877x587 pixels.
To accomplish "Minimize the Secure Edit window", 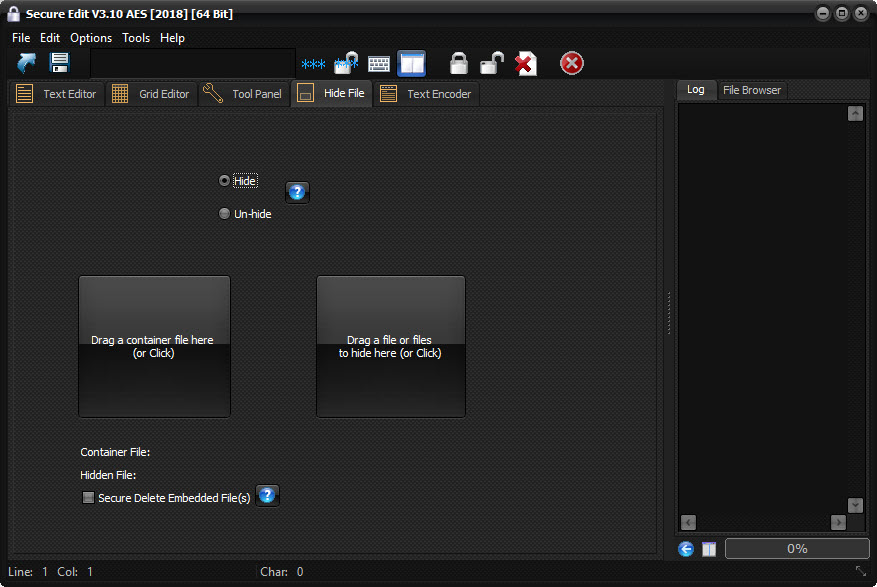I will [823, 13].
